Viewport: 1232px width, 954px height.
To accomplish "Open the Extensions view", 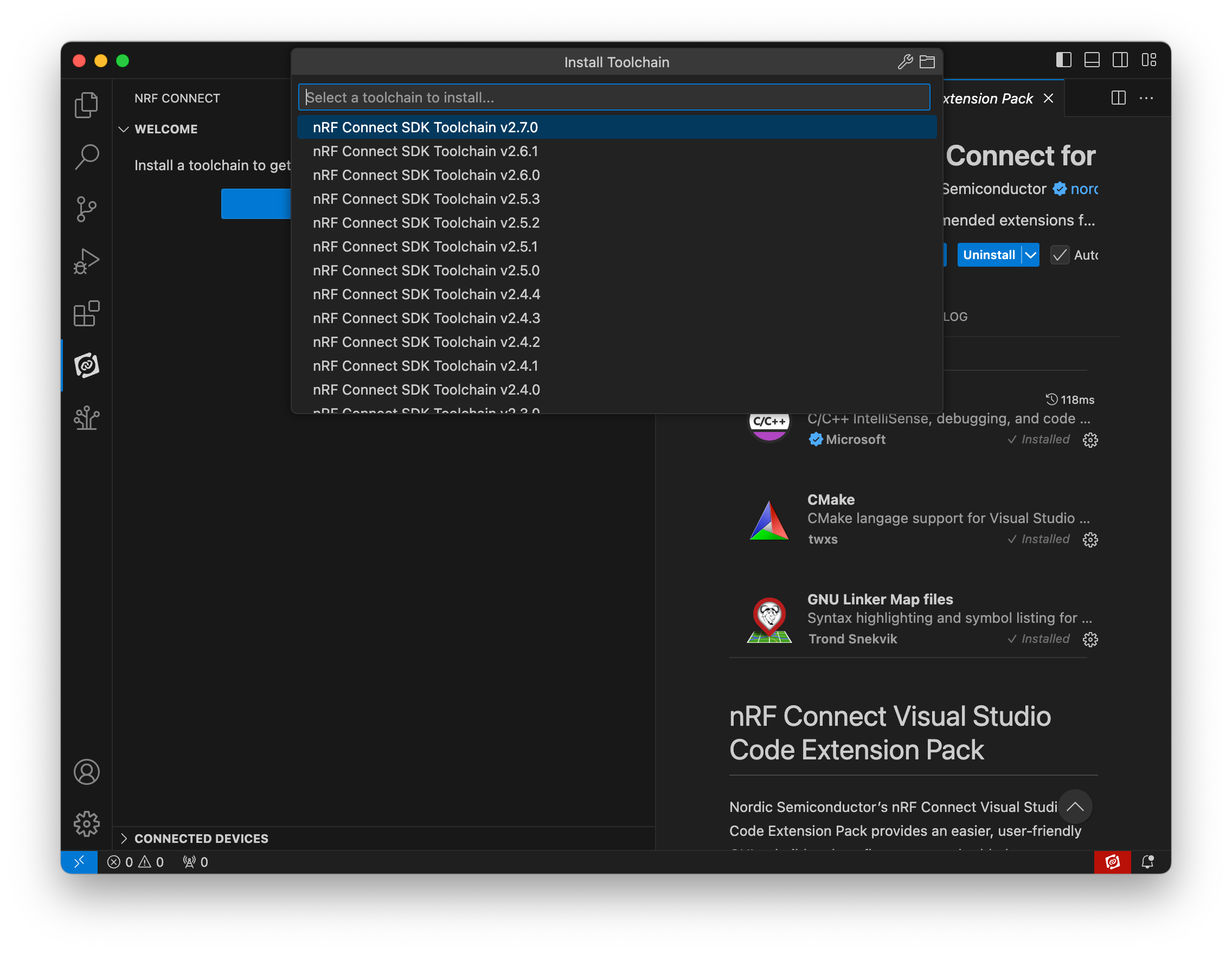I will [x=86, y=313].
